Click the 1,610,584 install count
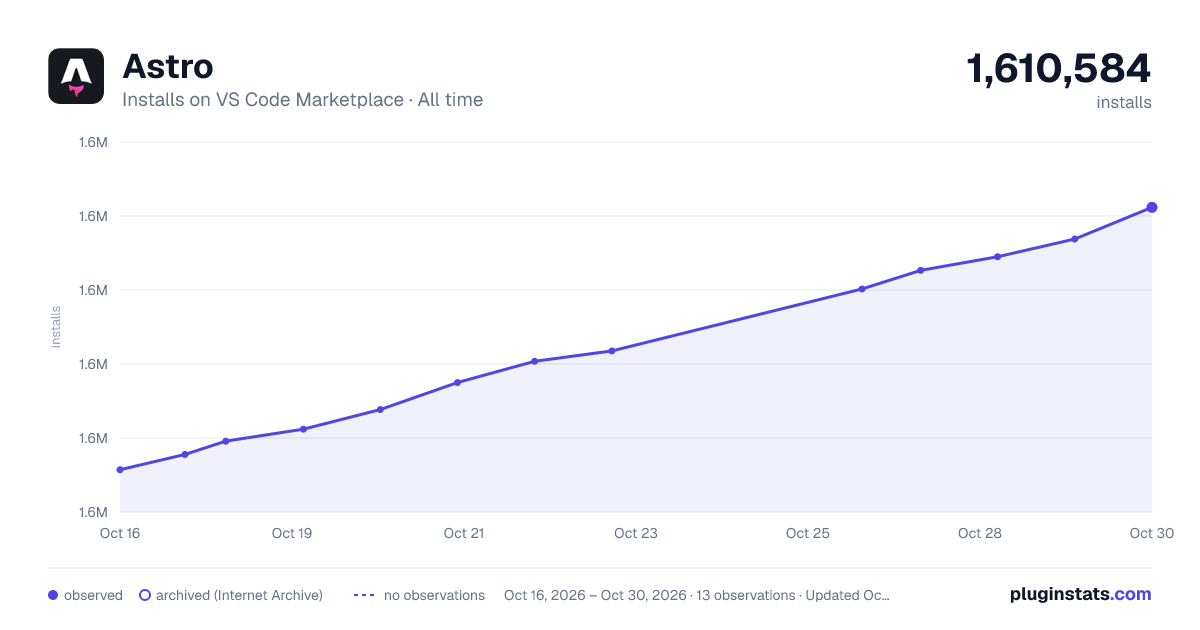The width and height of the screenshot is (1200, 630). (1059, 69)
